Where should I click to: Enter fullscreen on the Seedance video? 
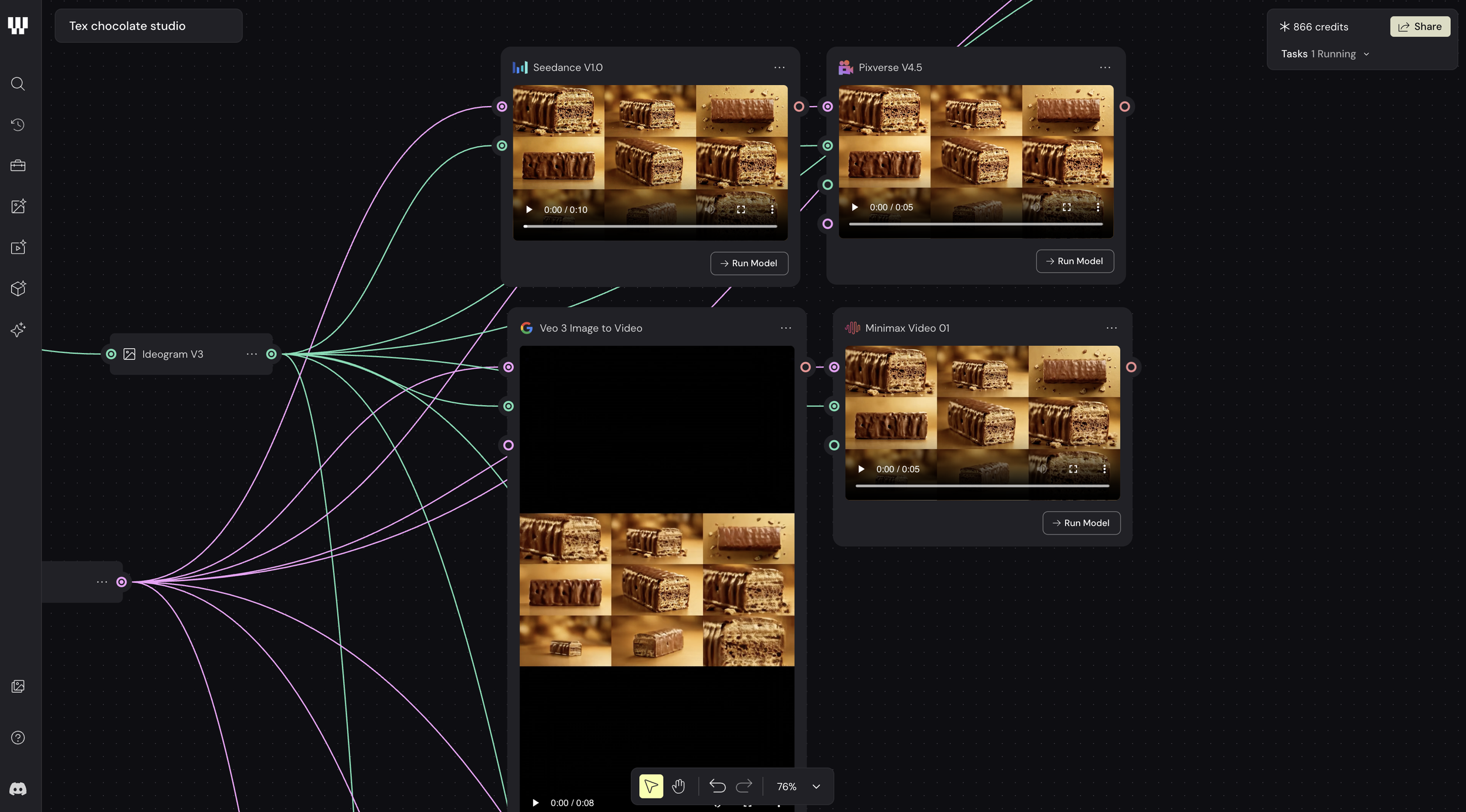(x=741, y=209)
